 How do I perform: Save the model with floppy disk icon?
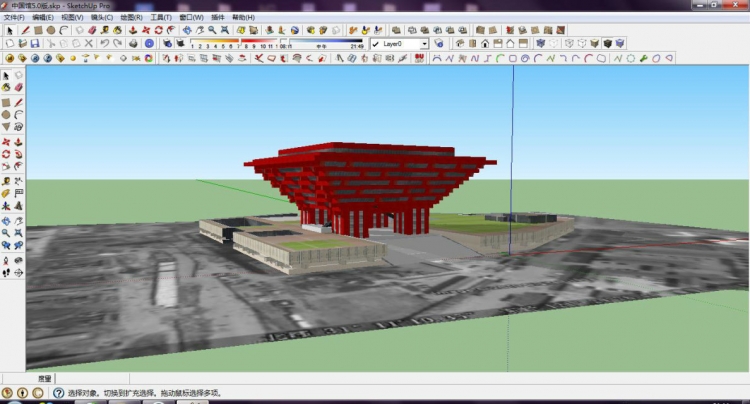click(x=35, y=44)
